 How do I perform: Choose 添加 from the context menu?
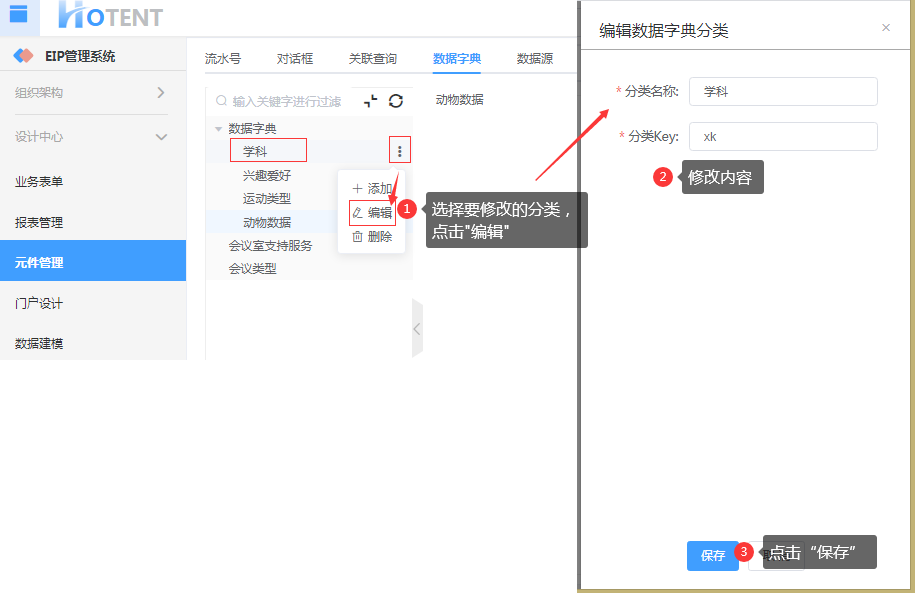(x=372, y=188)
